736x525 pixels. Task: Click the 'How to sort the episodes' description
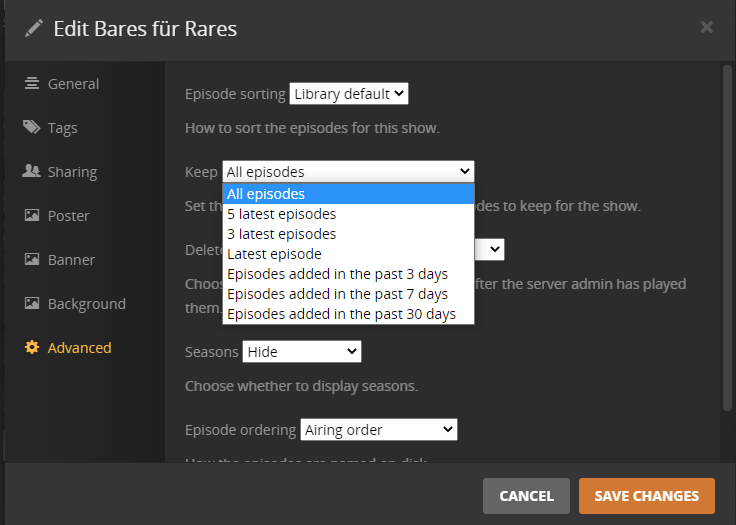[x=312, y=128]
